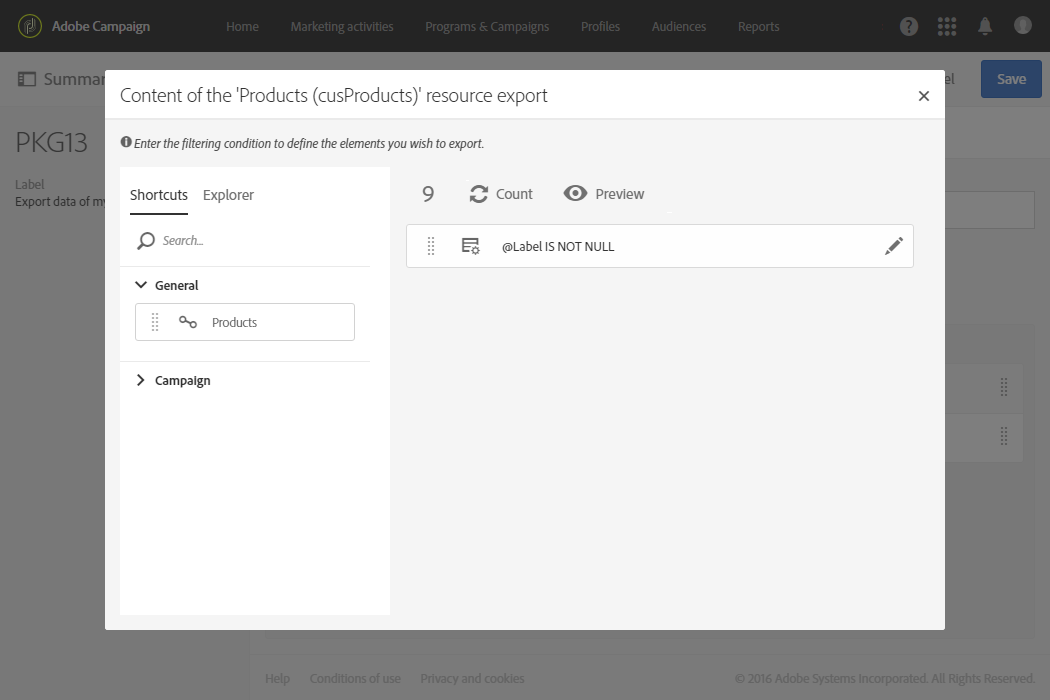Expand the Campaign section
This screenshot has width=1050, height=700.
pos(140,380)
